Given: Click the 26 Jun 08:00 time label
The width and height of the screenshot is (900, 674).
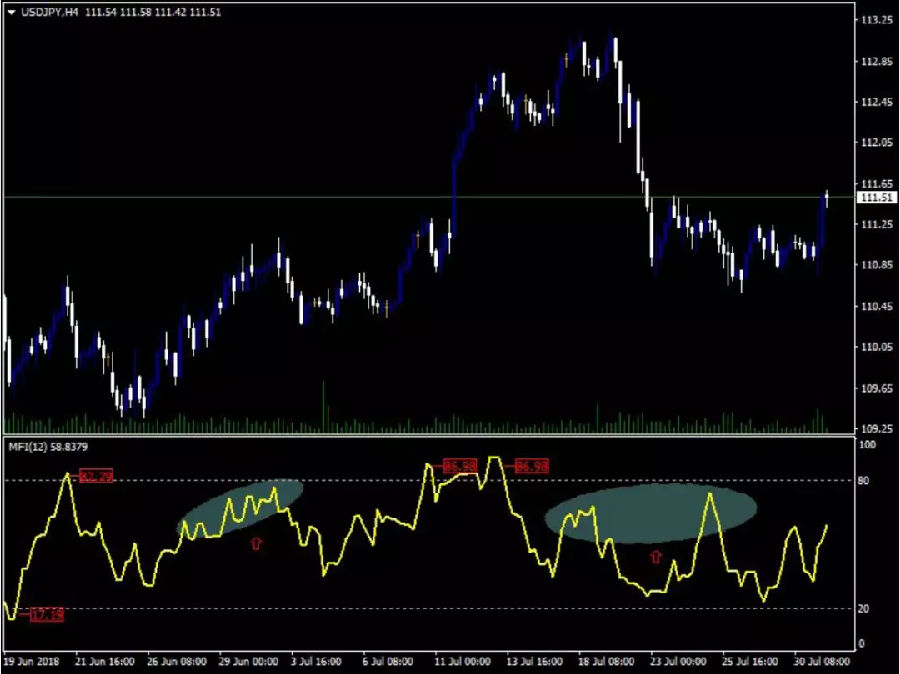Looking at the screenshot, I should click(177, 661).
